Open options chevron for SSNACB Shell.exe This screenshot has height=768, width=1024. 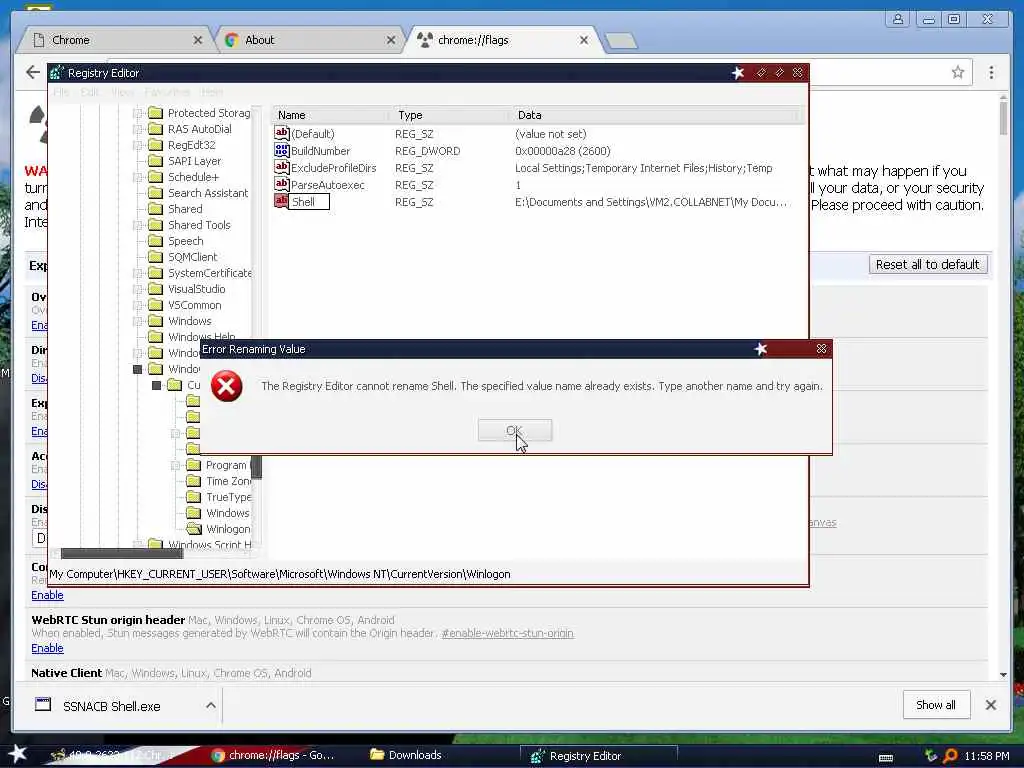(210, 705)
